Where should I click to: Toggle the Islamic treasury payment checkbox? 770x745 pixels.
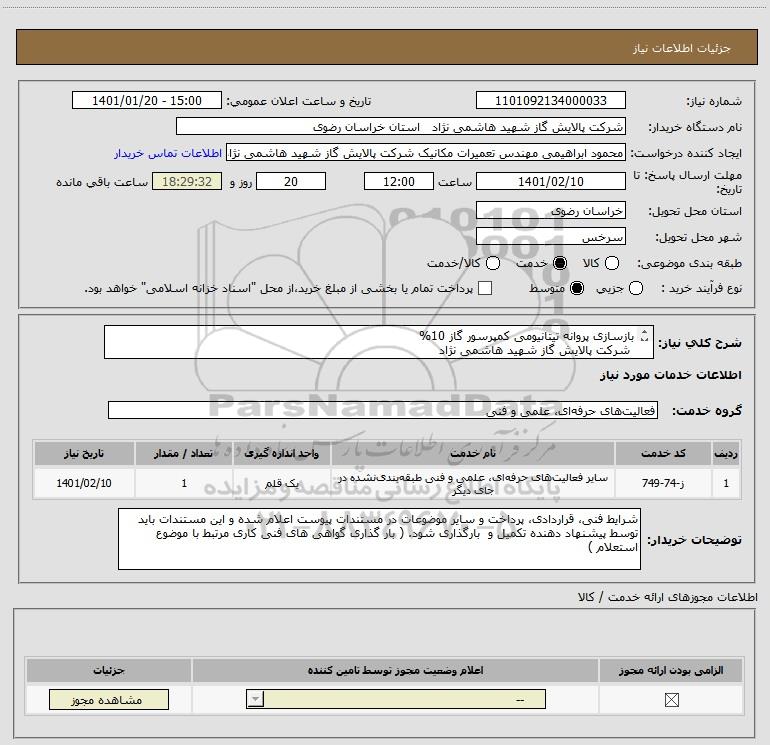point(485,288)
